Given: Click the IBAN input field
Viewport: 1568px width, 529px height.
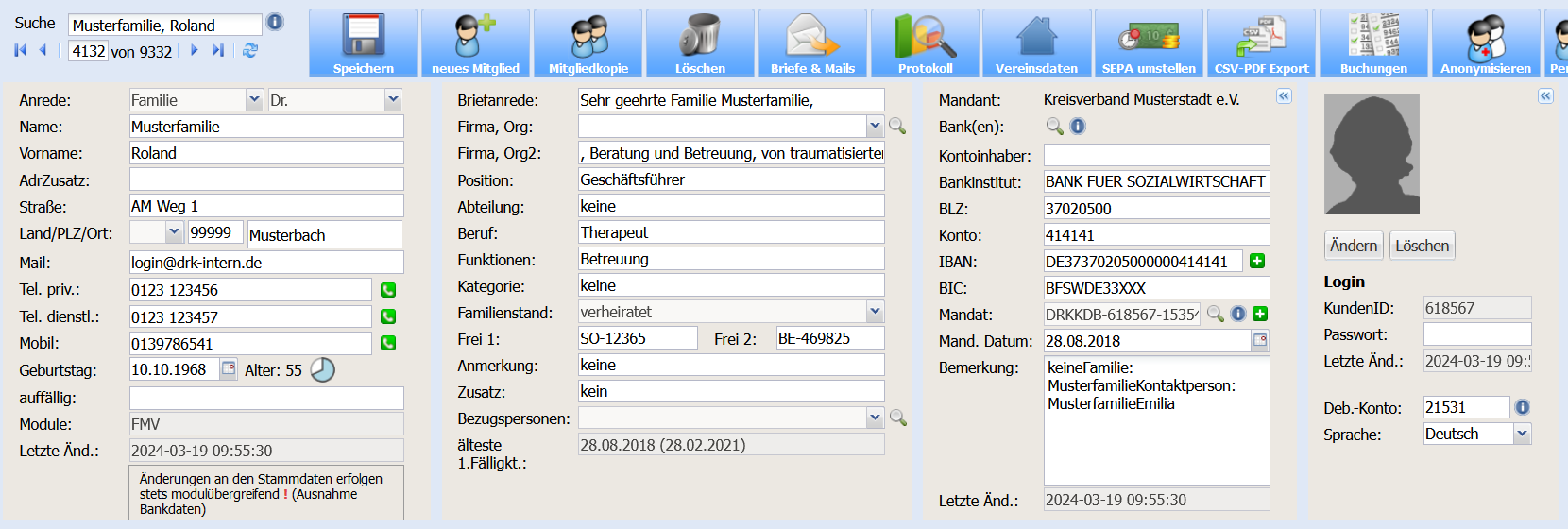Looking at the screenshot, I should [1143, 262].
